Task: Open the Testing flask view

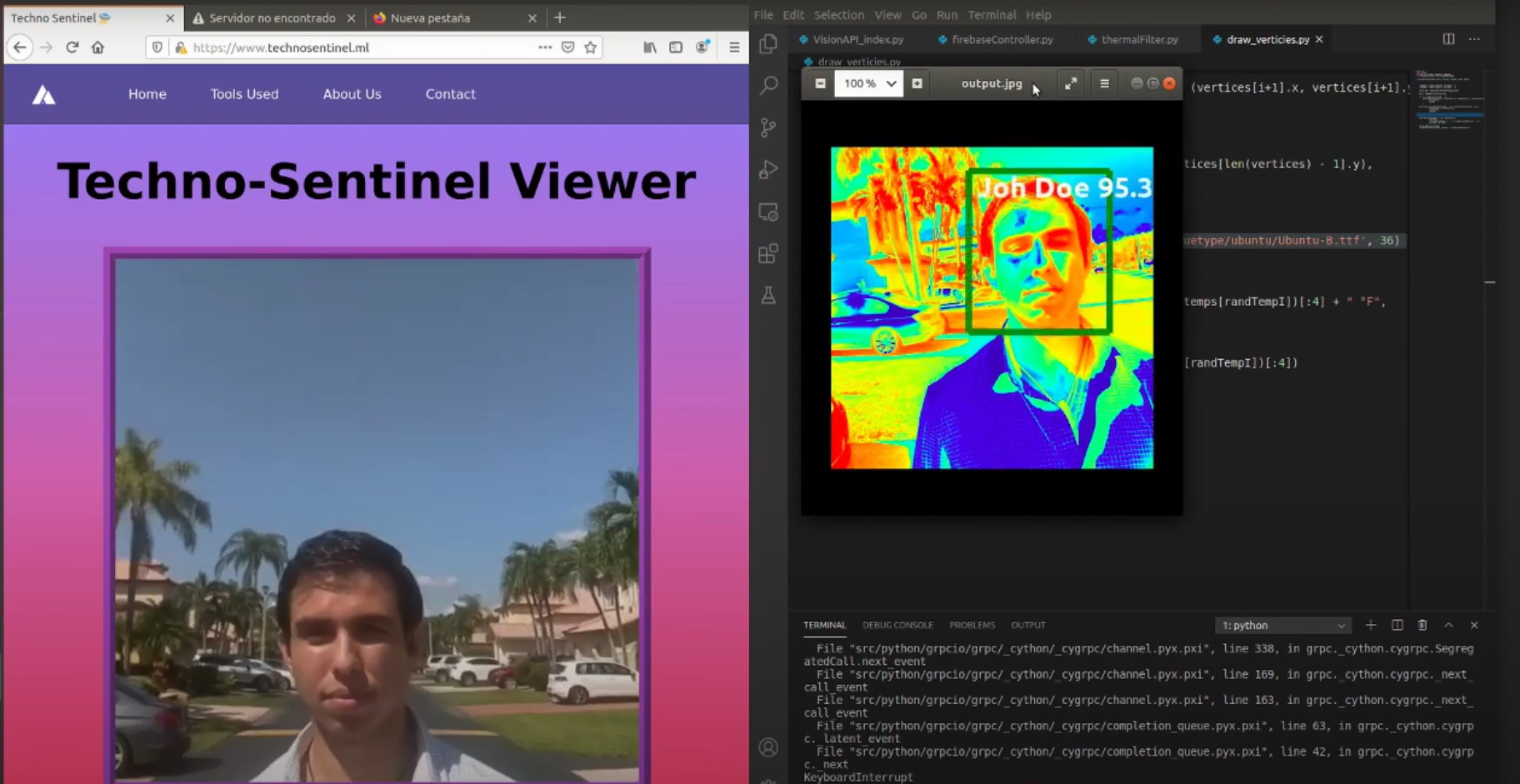Action: coord(768,295)
